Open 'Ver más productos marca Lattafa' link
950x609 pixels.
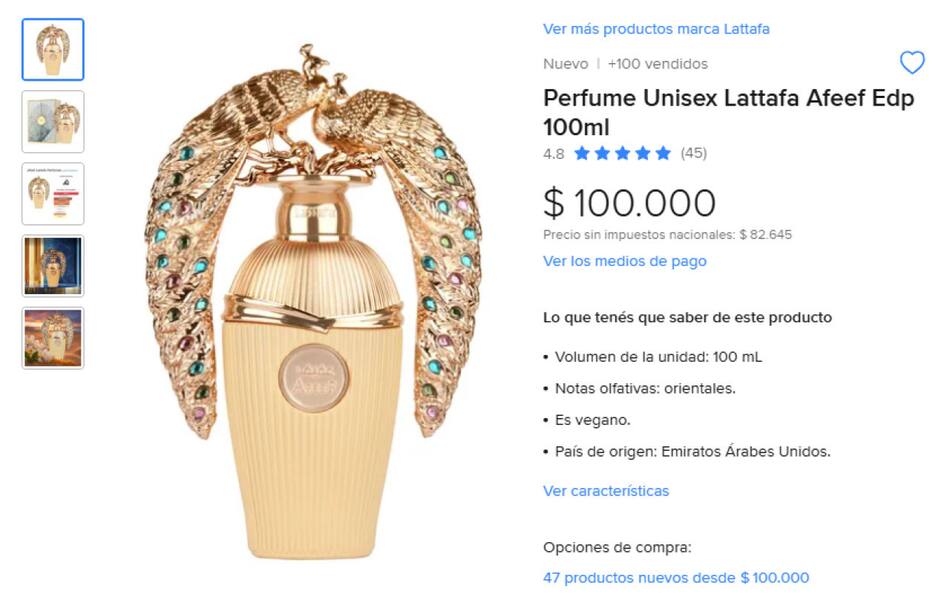click(656, 29)
